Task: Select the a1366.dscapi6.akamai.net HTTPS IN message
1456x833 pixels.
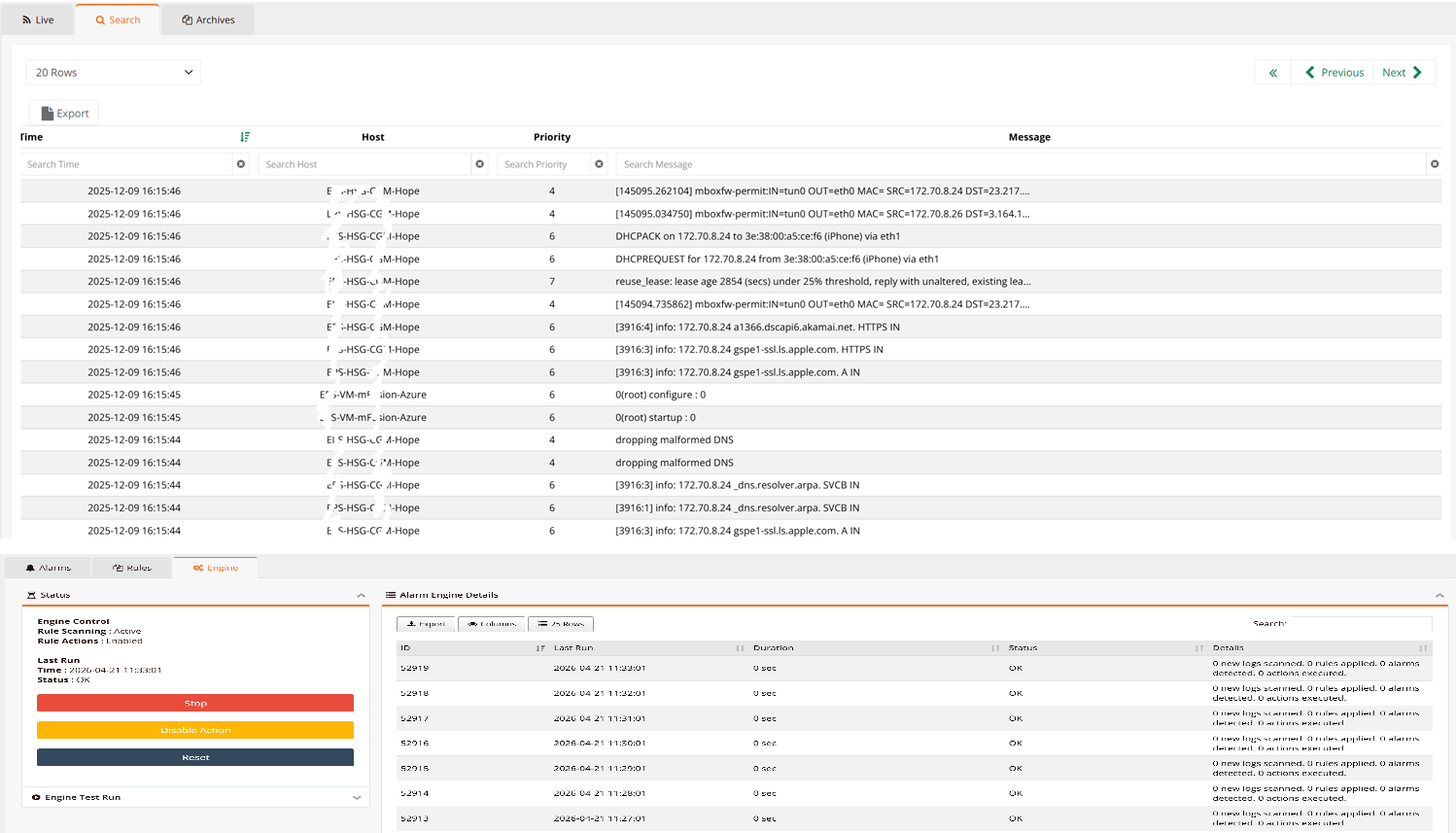Action: [x=758, y=327]
